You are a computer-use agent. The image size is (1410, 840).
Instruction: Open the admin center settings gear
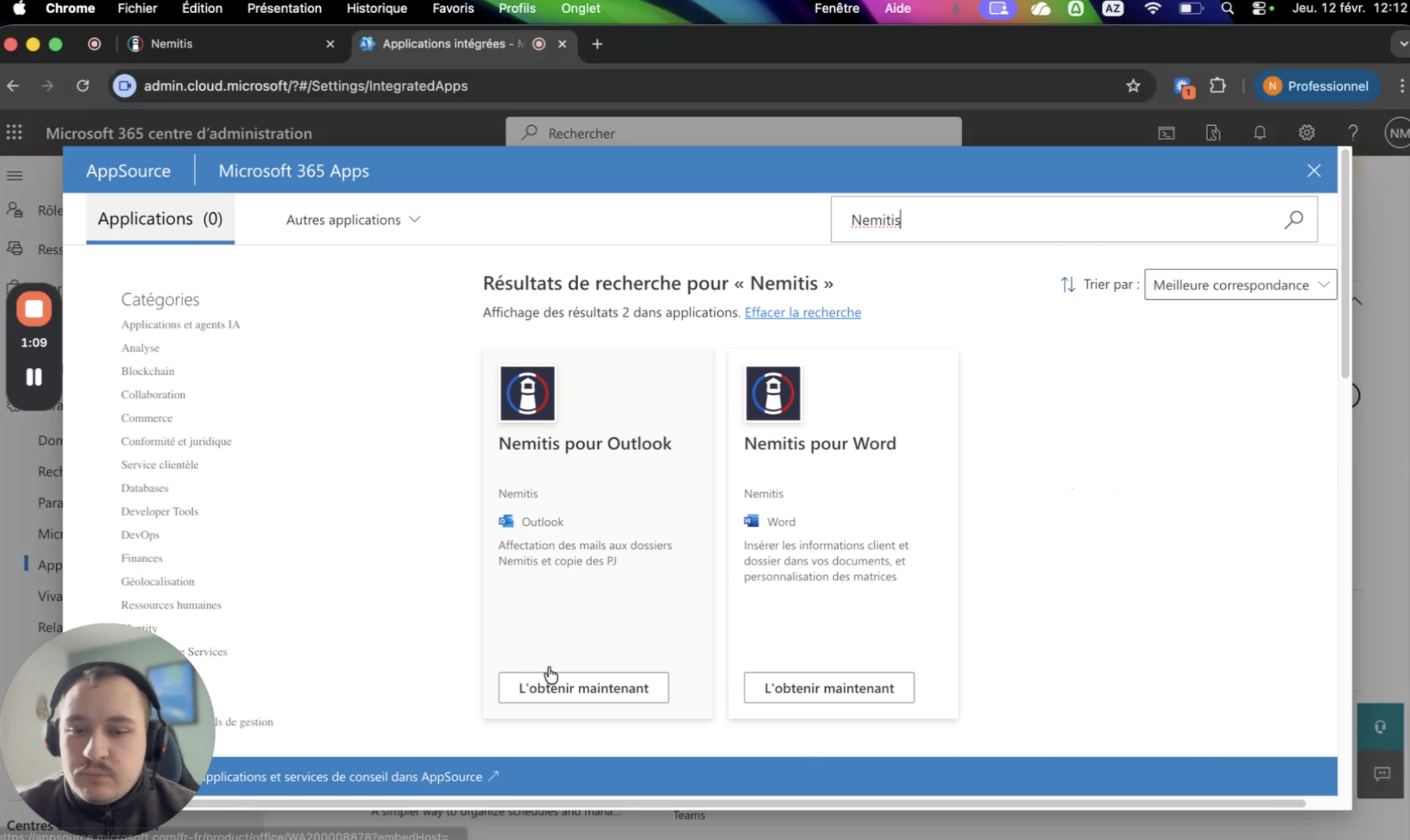(x=1307, y=132)
